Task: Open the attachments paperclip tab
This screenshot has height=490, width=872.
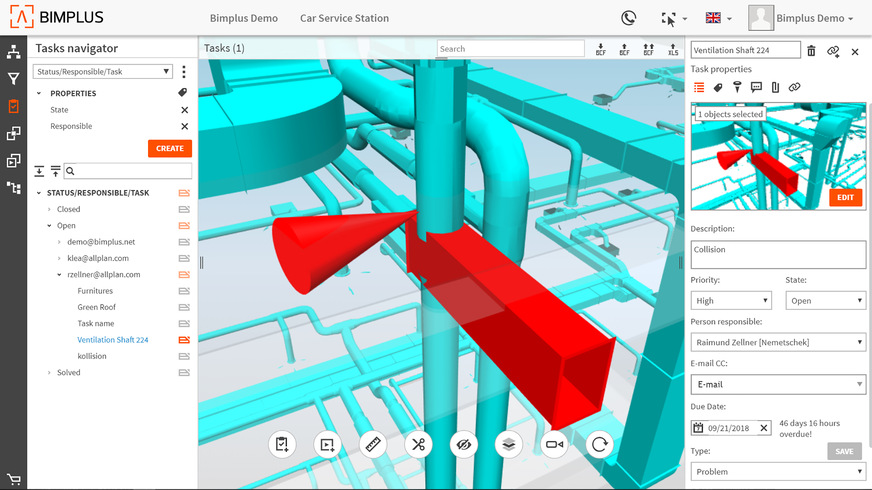Action: click(775, 88)
